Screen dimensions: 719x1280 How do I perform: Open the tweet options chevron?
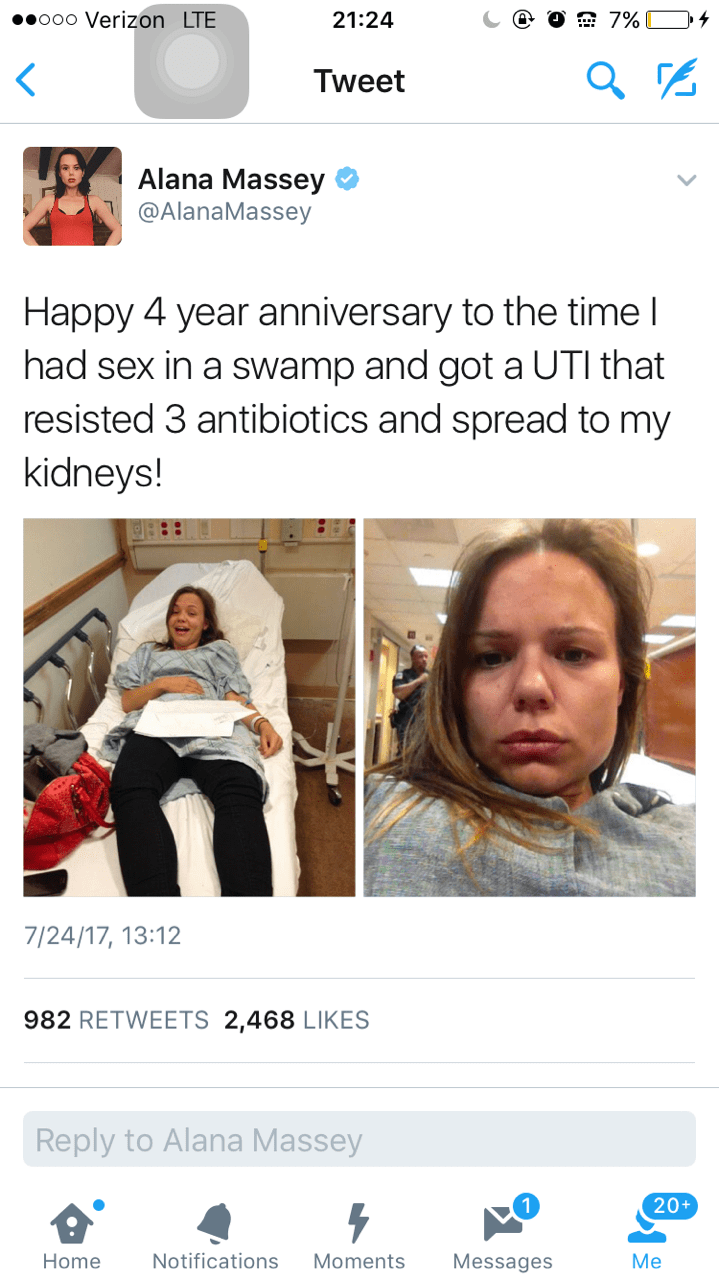pos(685,181)
